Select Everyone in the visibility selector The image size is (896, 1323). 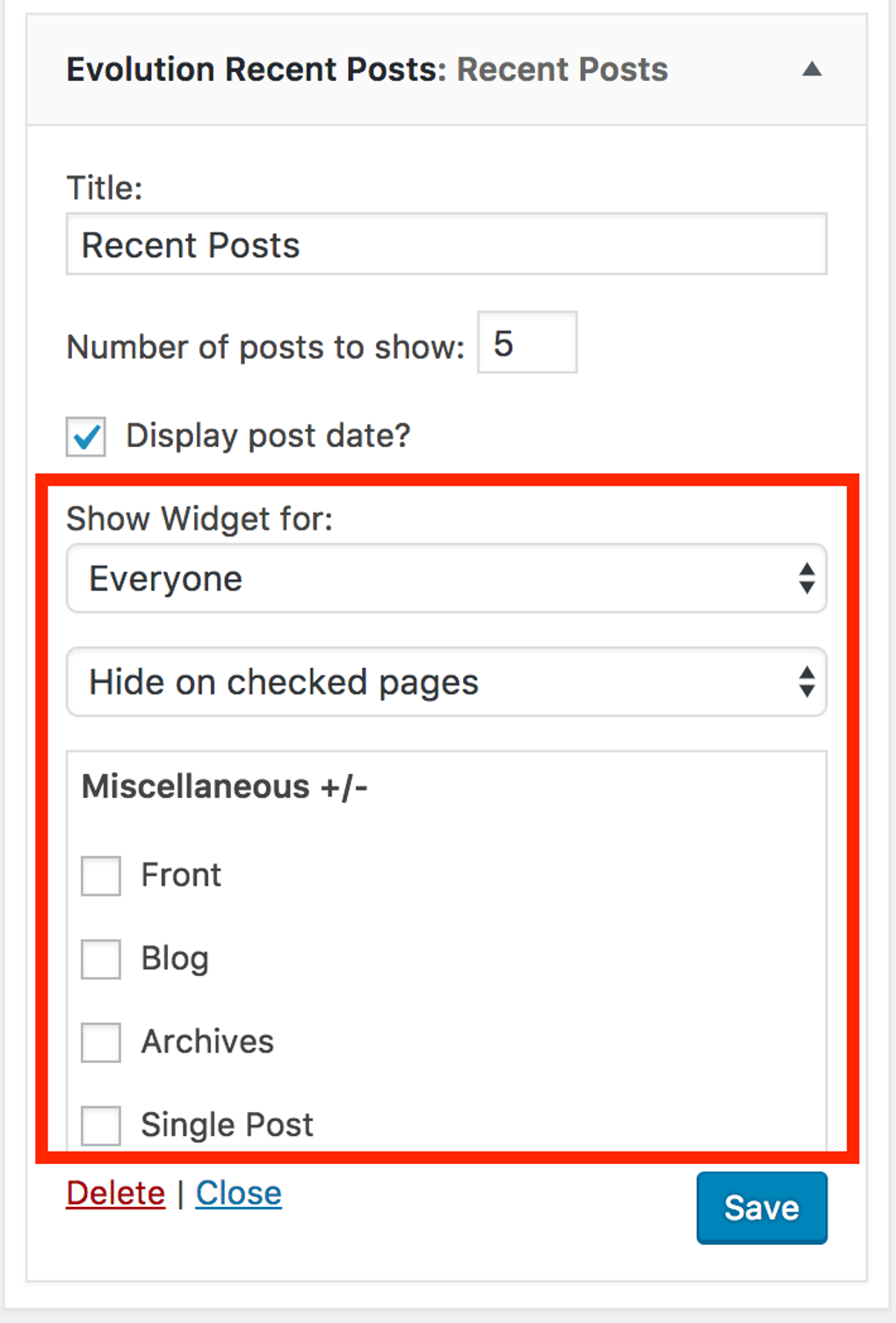[x=445, y=578]
